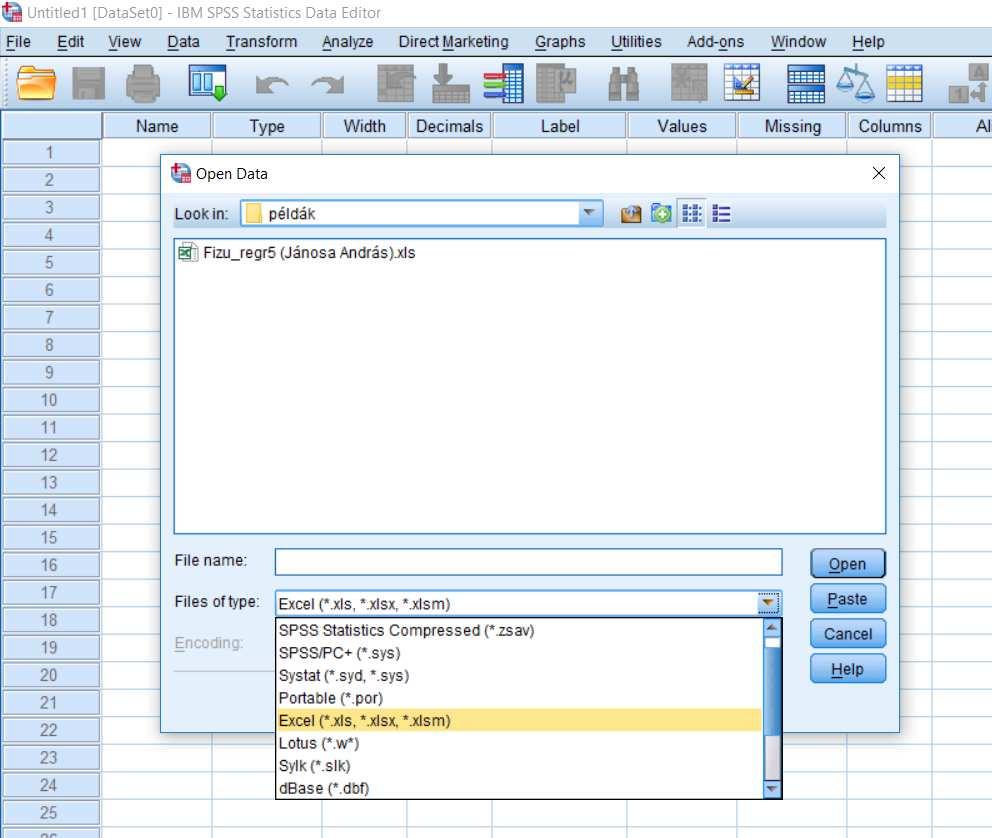This screenshot has width=992, height=838.
Task: Click the Values column header
Action: pos(682,126)
